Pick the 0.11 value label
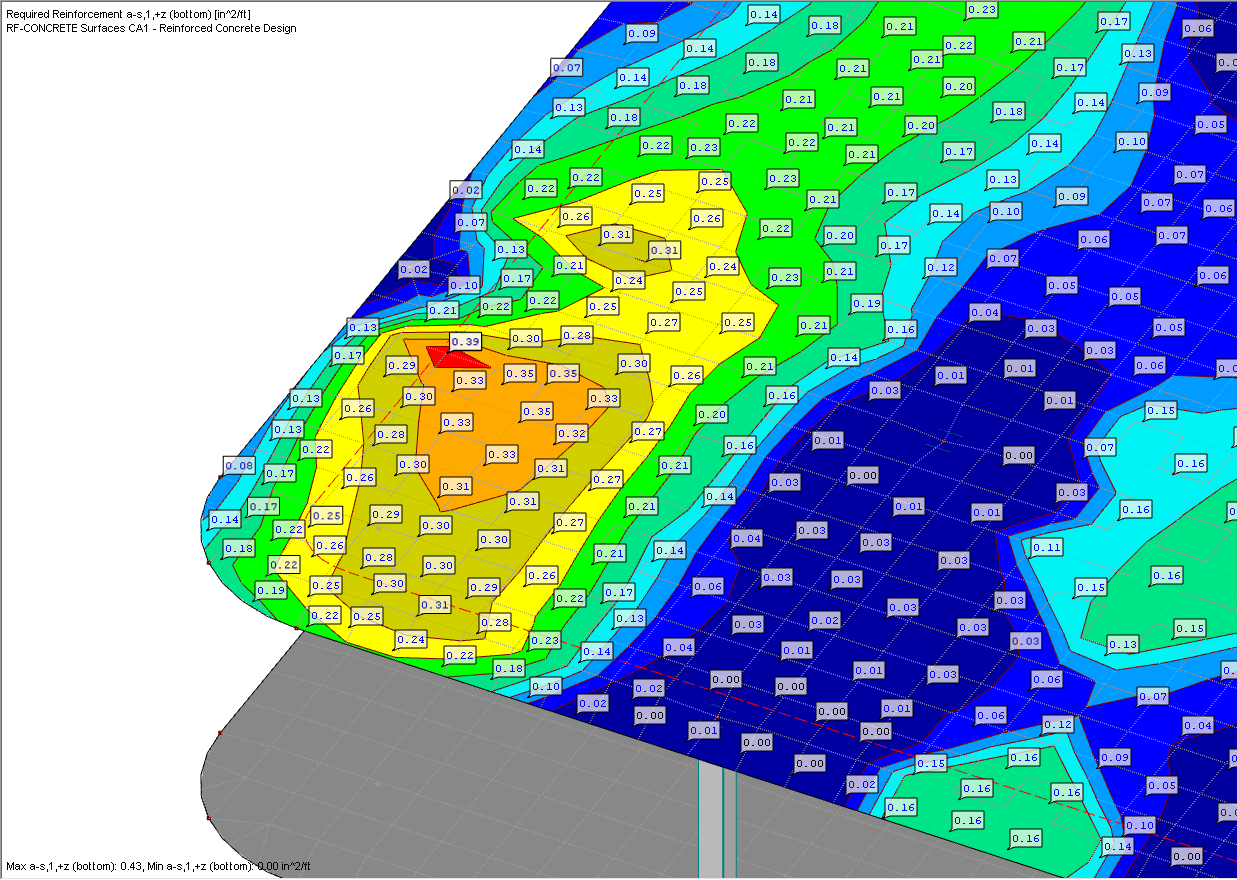This screenshot has width=1237, height=880. 1046,547
